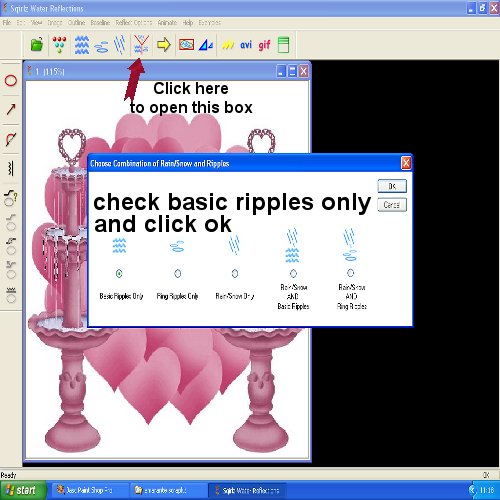Select Rain/Snow AND Ring Ripples option
The height and width of the screenshot is (500, 500).
coord(351,273)
